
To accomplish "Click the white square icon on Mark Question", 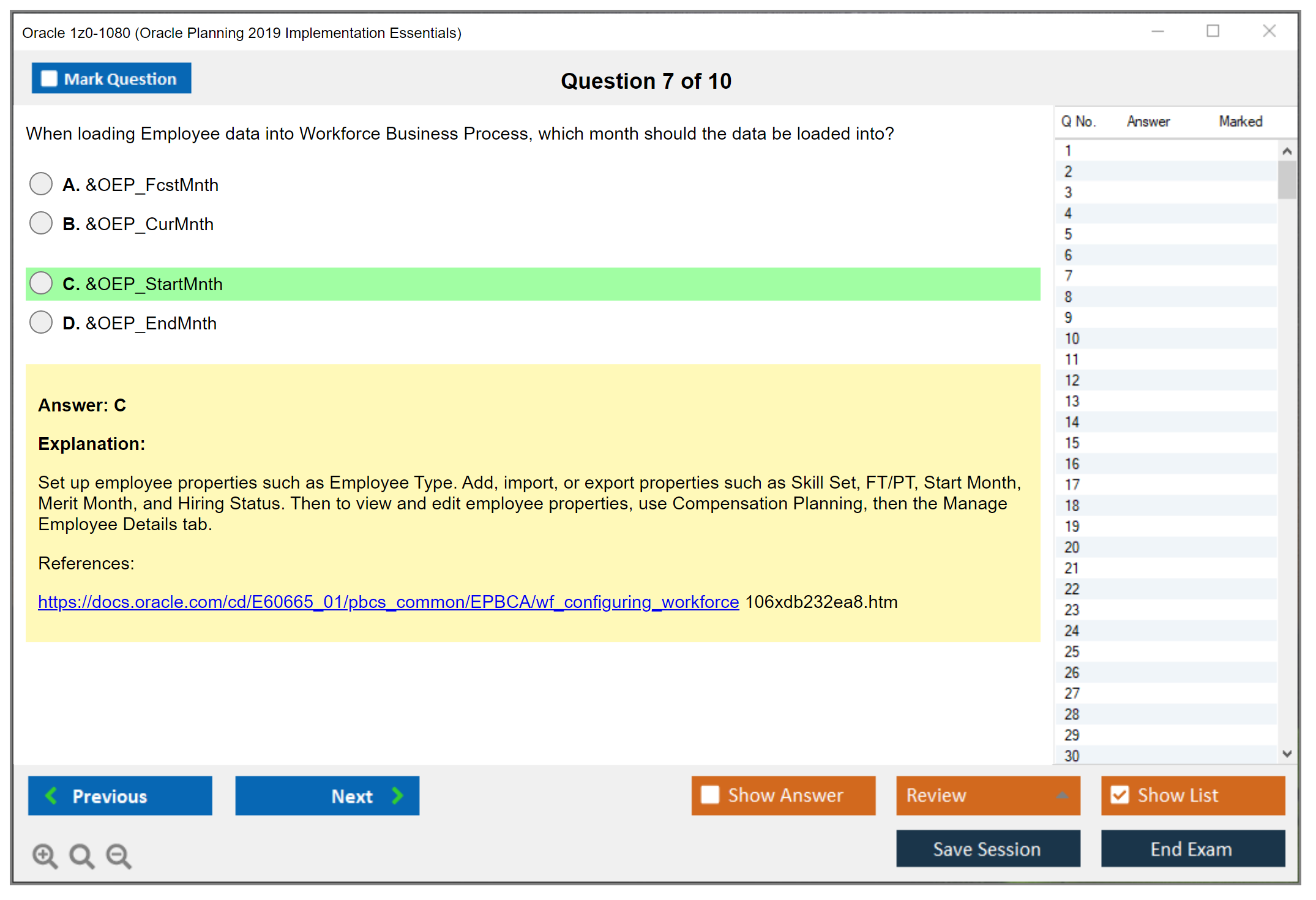I will pyautogui.click(x=48, y=78).
